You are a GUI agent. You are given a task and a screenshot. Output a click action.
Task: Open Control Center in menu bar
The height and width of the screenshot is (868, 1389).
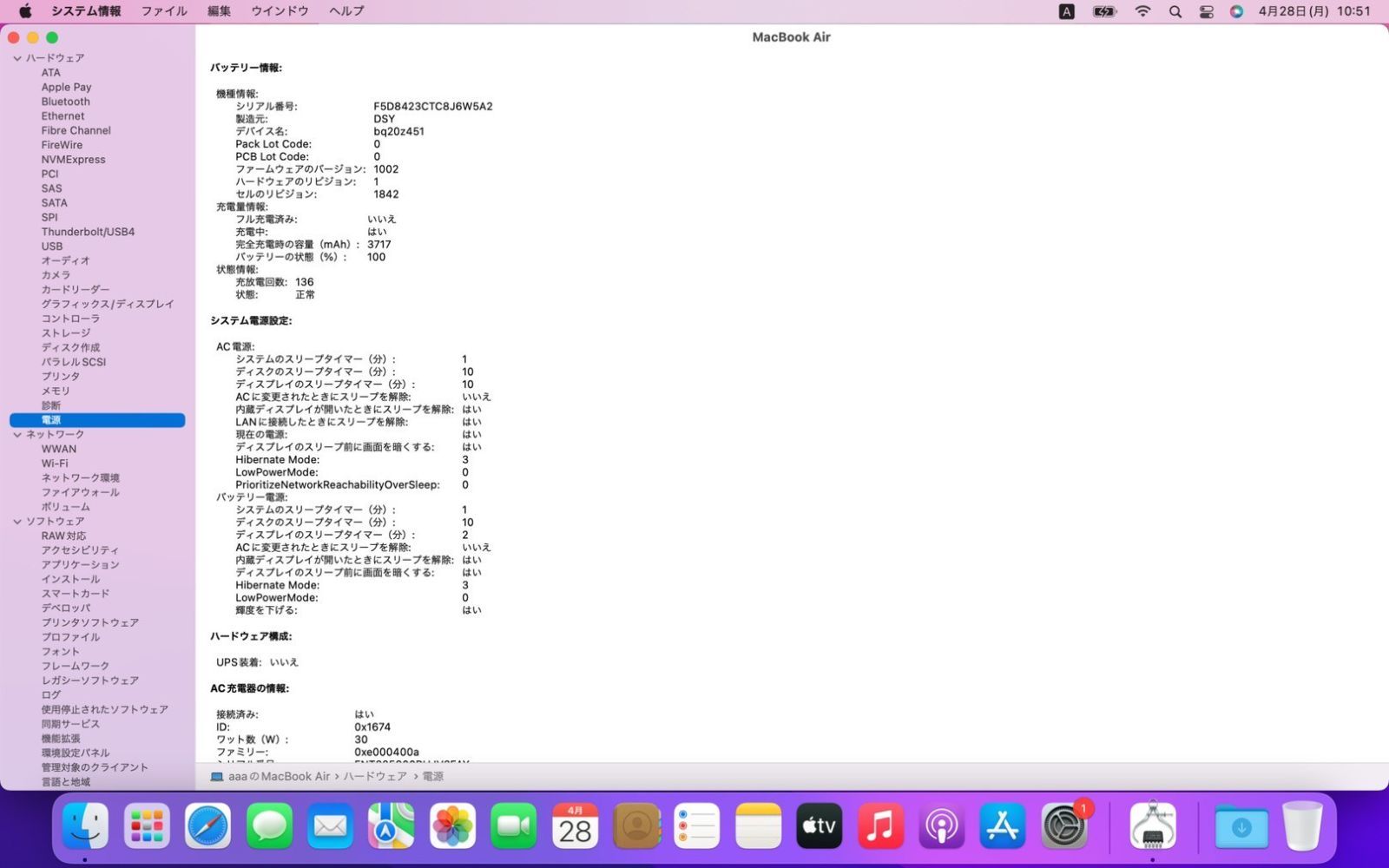(x=1207, y=11)
